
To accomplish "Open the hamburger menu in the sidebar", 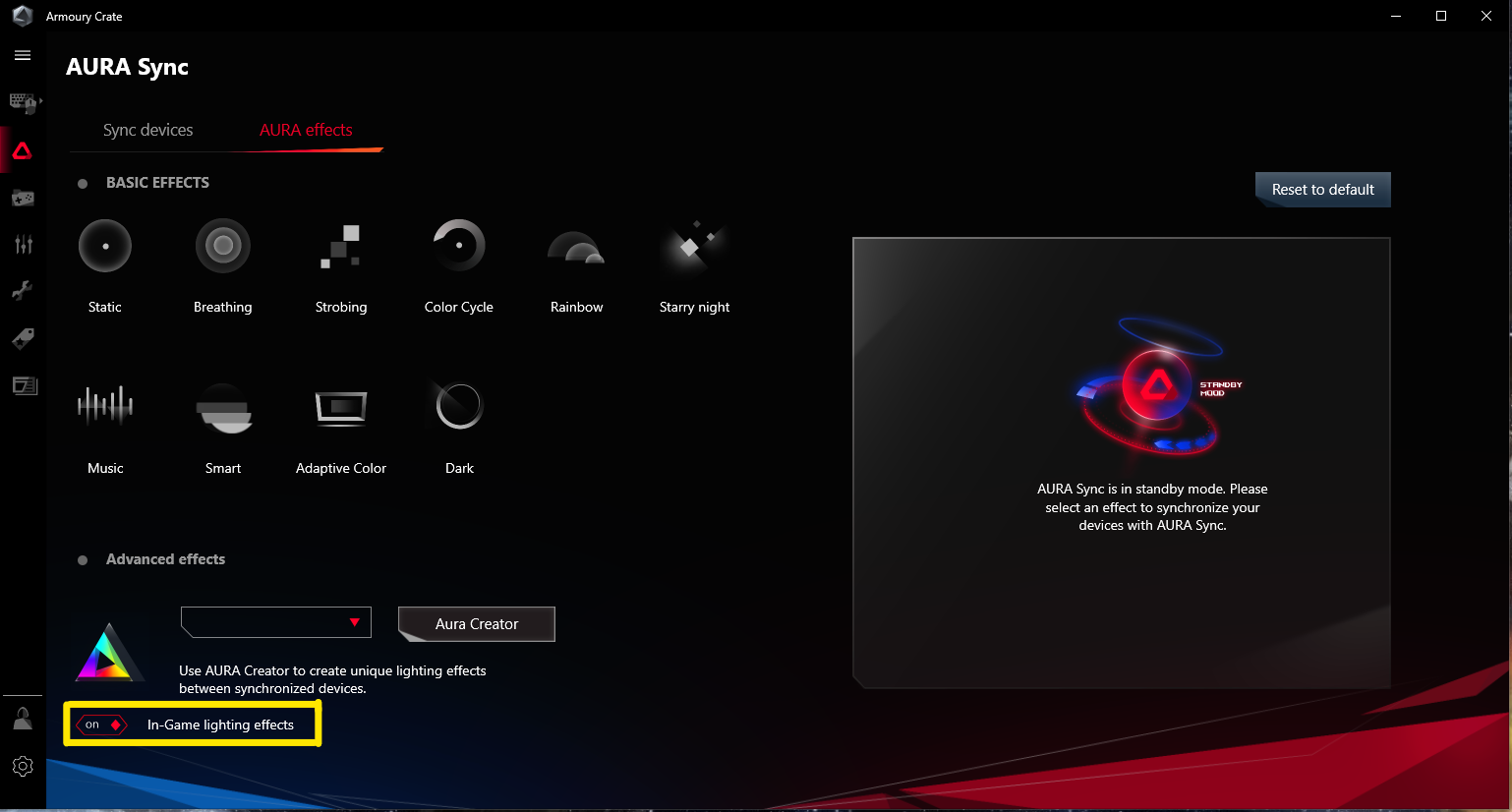I will [23, 56].
